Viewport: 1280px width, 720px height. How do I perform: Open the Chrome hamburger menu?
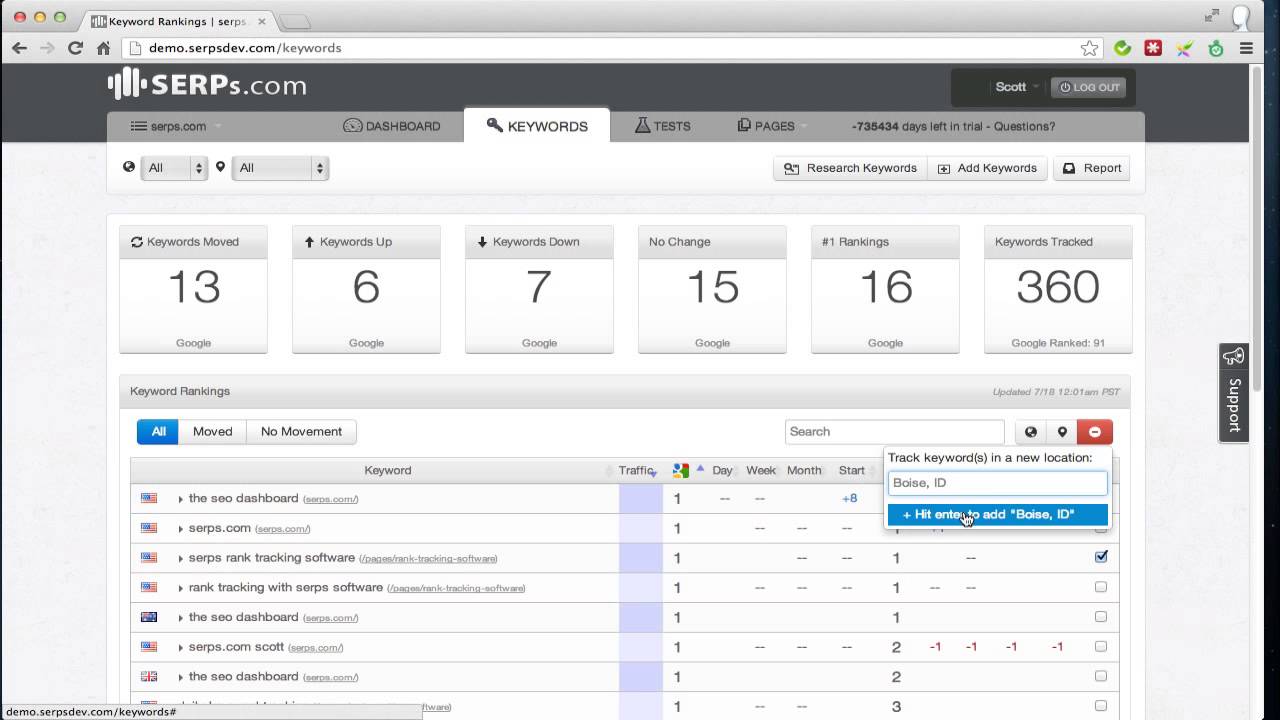pos(1247,48)
